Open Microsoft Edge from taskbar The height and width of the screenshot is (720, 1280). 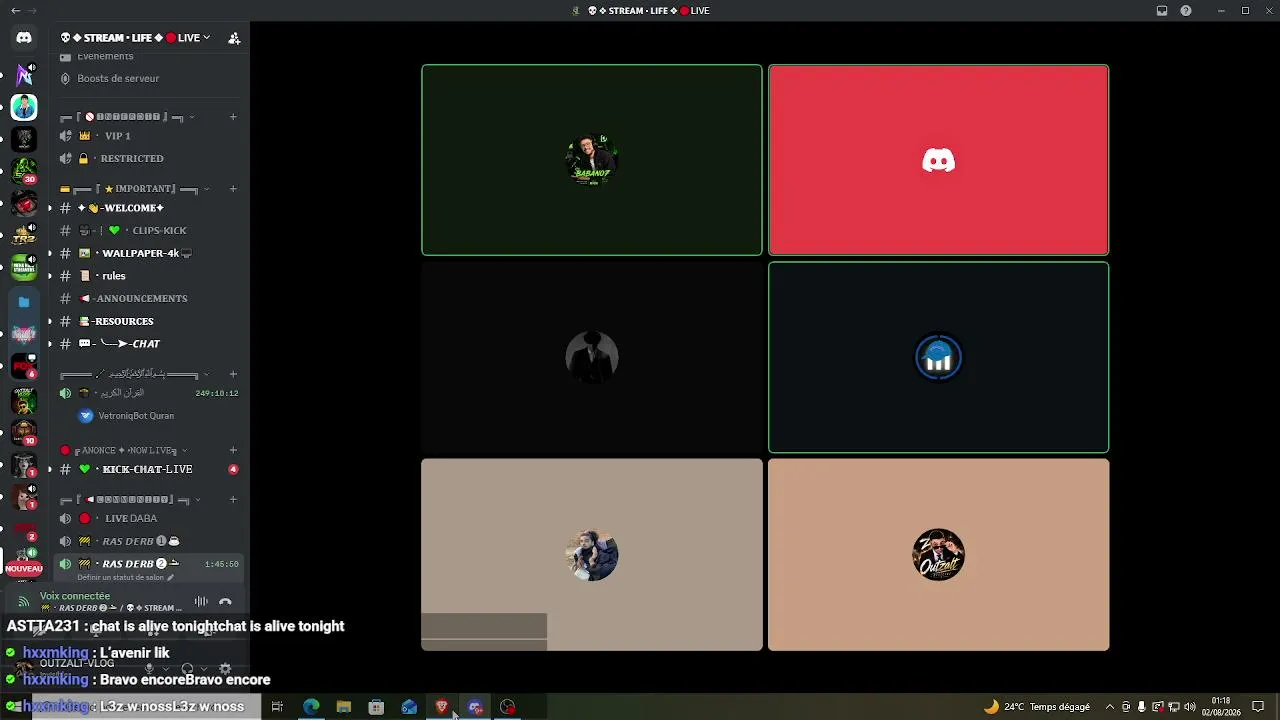(311, 707)
